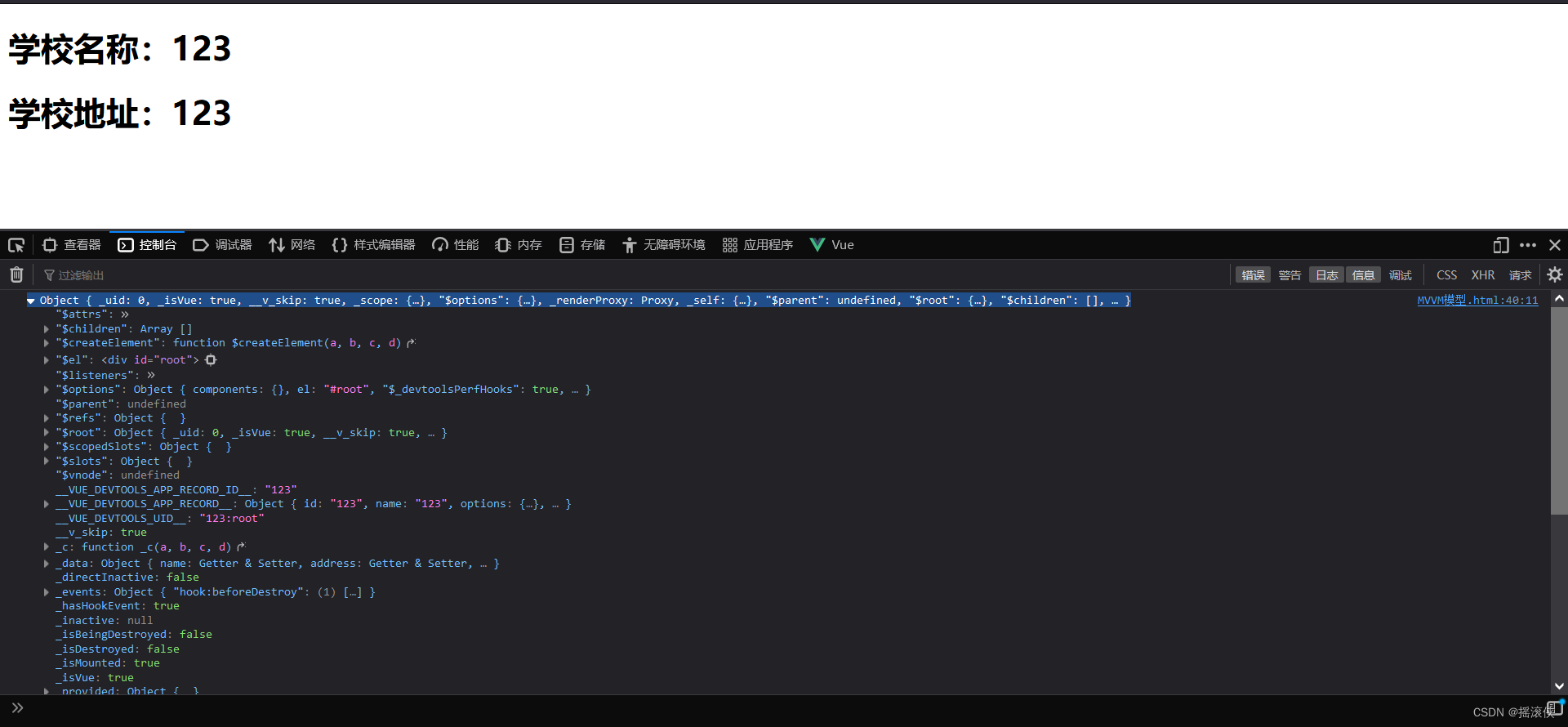Open MVVM模型.html:40:11 source link

(1477, 301)
